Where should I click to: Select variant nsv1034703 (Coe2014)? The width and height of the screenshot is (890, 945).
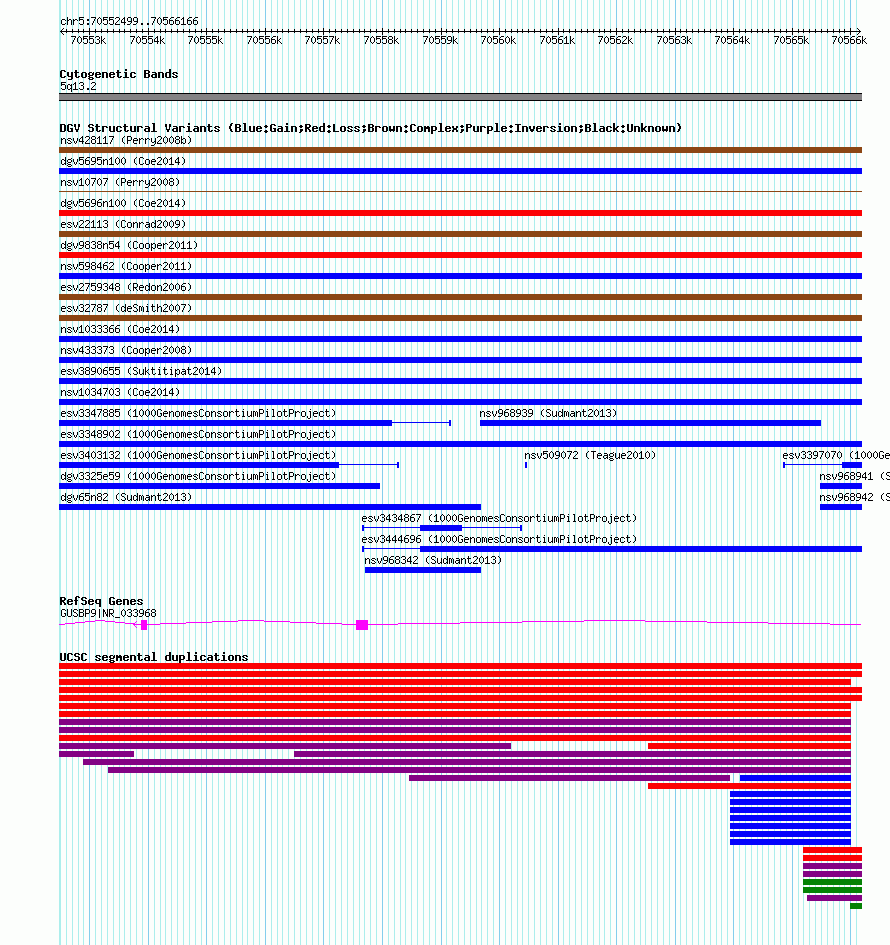coord(120,392)
